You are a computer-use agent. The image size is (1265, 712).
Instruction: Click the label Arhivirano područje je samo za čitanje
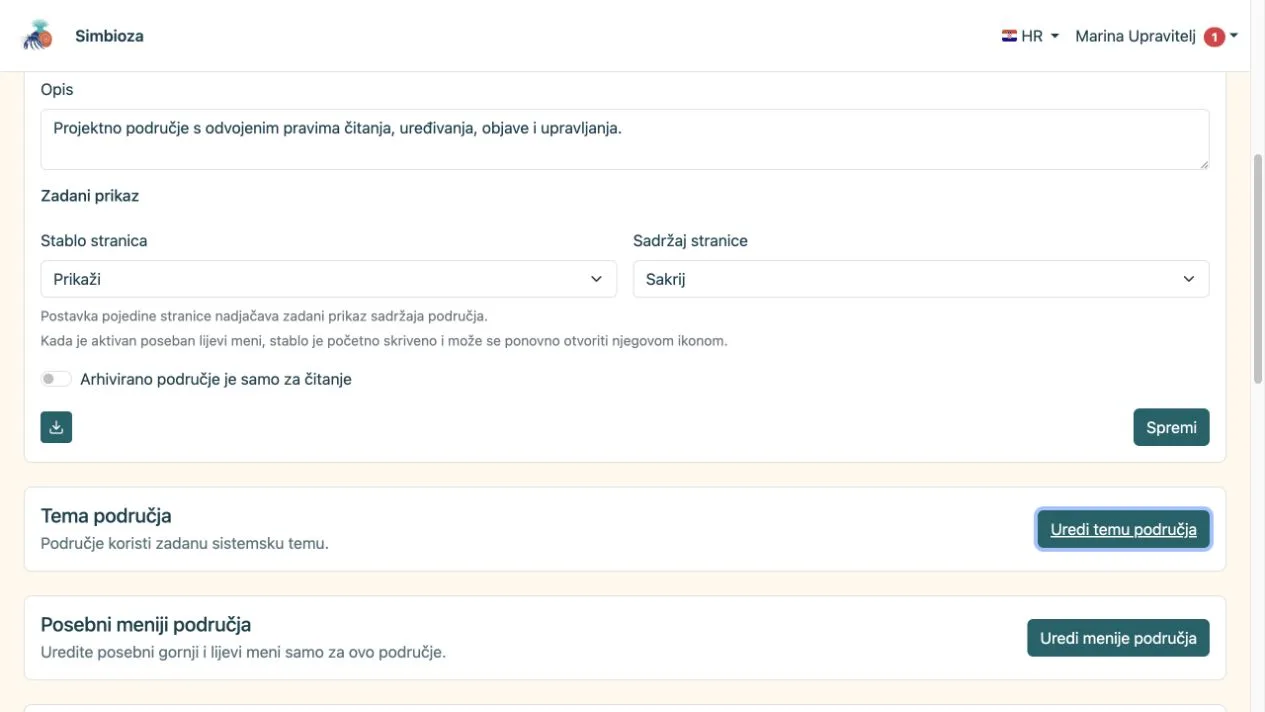[216, 379]
